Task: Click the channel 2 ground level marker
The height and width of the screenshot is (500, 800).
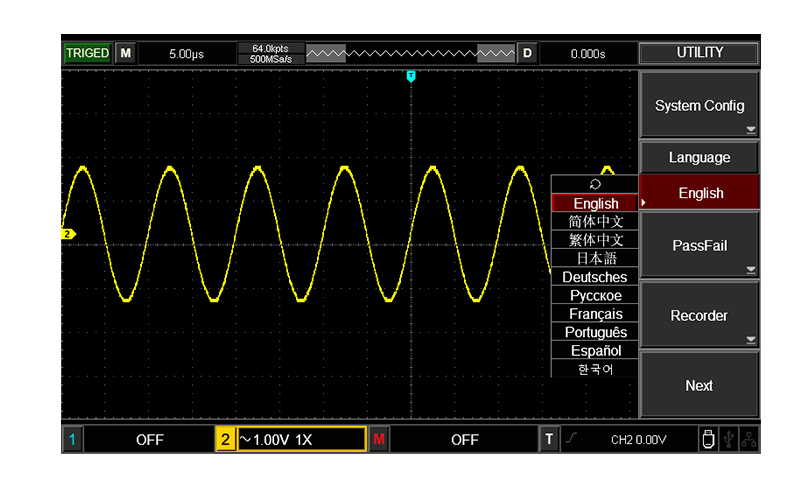Action: [68, 234]
